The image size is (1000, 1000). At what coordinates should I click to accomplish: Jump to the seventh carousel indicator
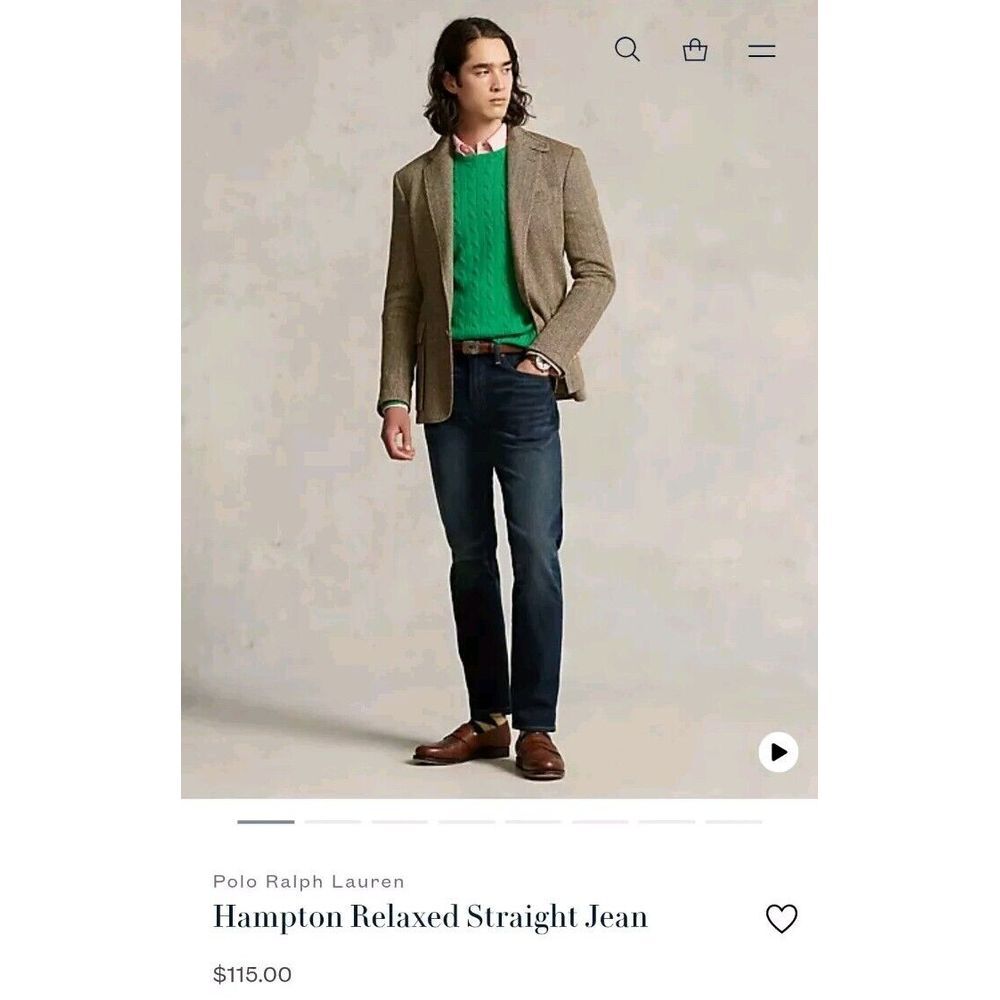(666, 821)
